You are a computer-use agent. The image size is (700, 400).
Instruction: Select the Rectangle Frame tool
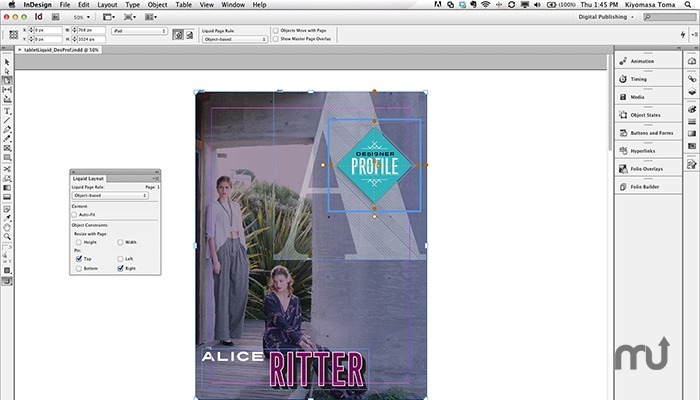coord(7,148)
